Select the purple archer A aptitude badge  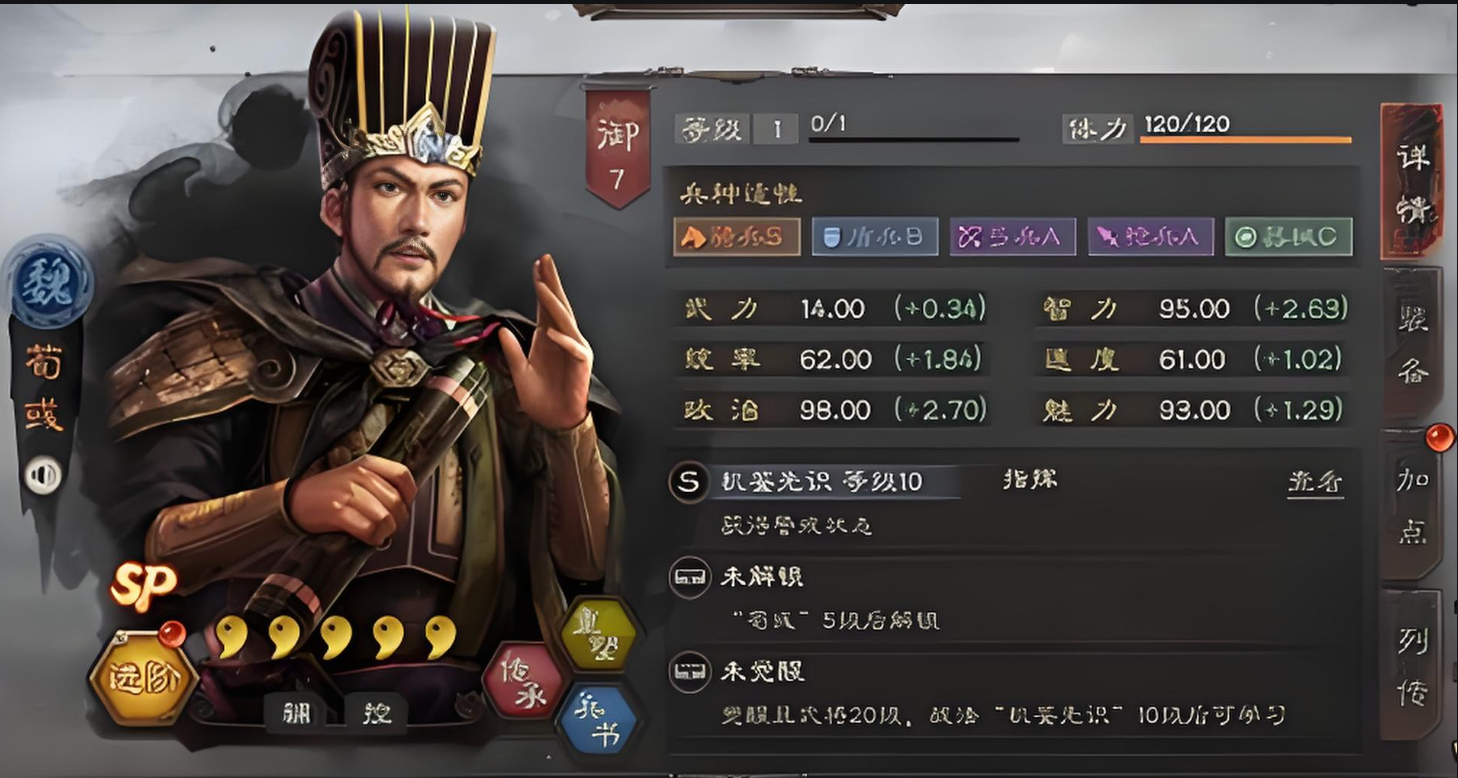pos(1012,237)
